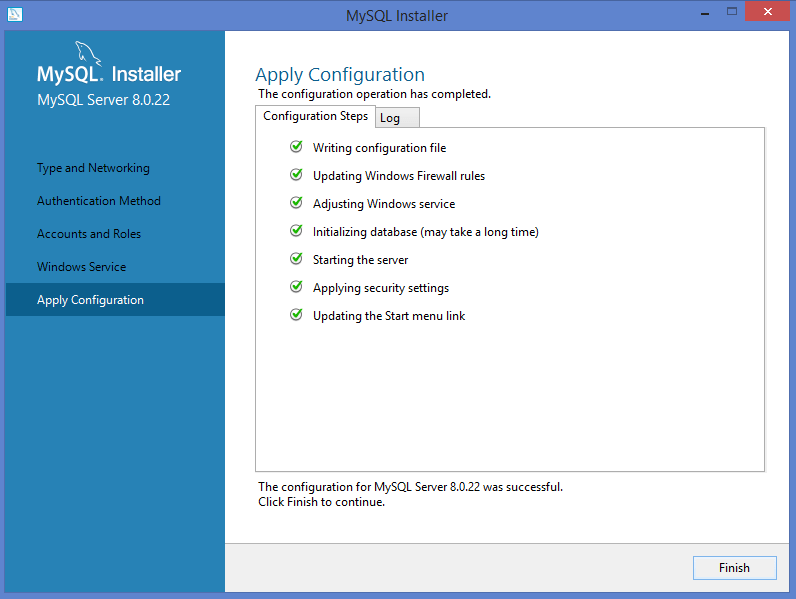Click the 'Apply Configuration' page heading
The height and width of the screenshot is (599, 796).
click(x=340, y=75)
